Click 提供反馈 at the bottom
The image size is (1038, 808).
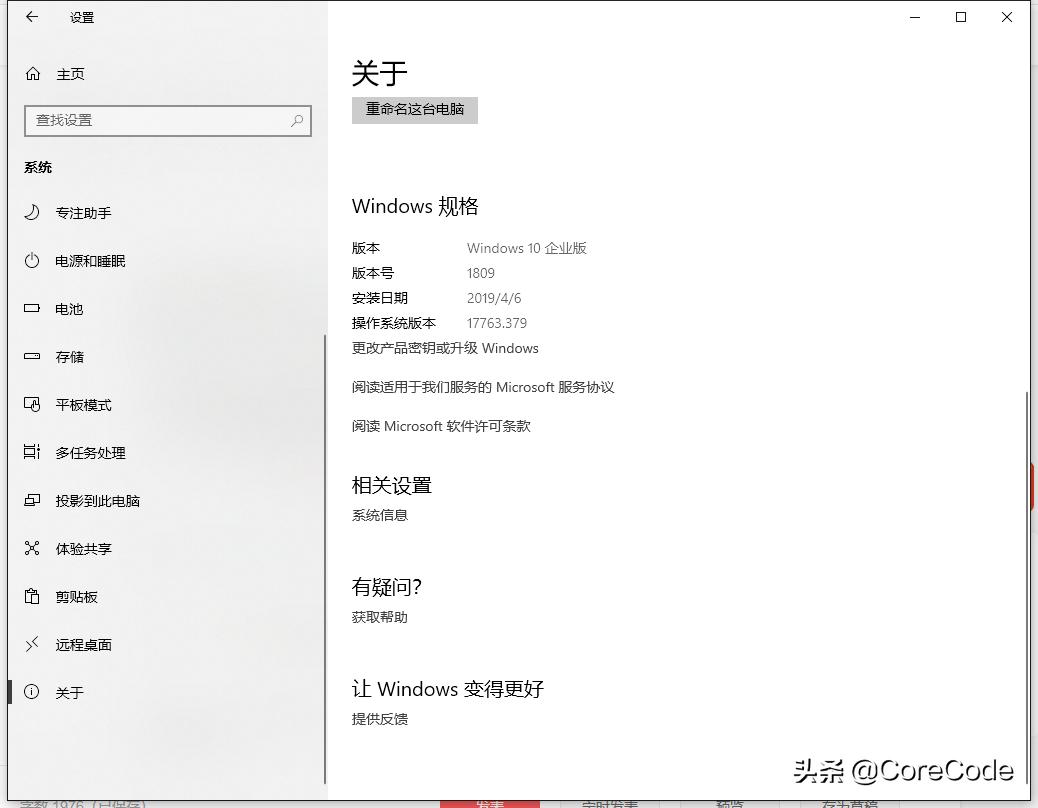379,719
